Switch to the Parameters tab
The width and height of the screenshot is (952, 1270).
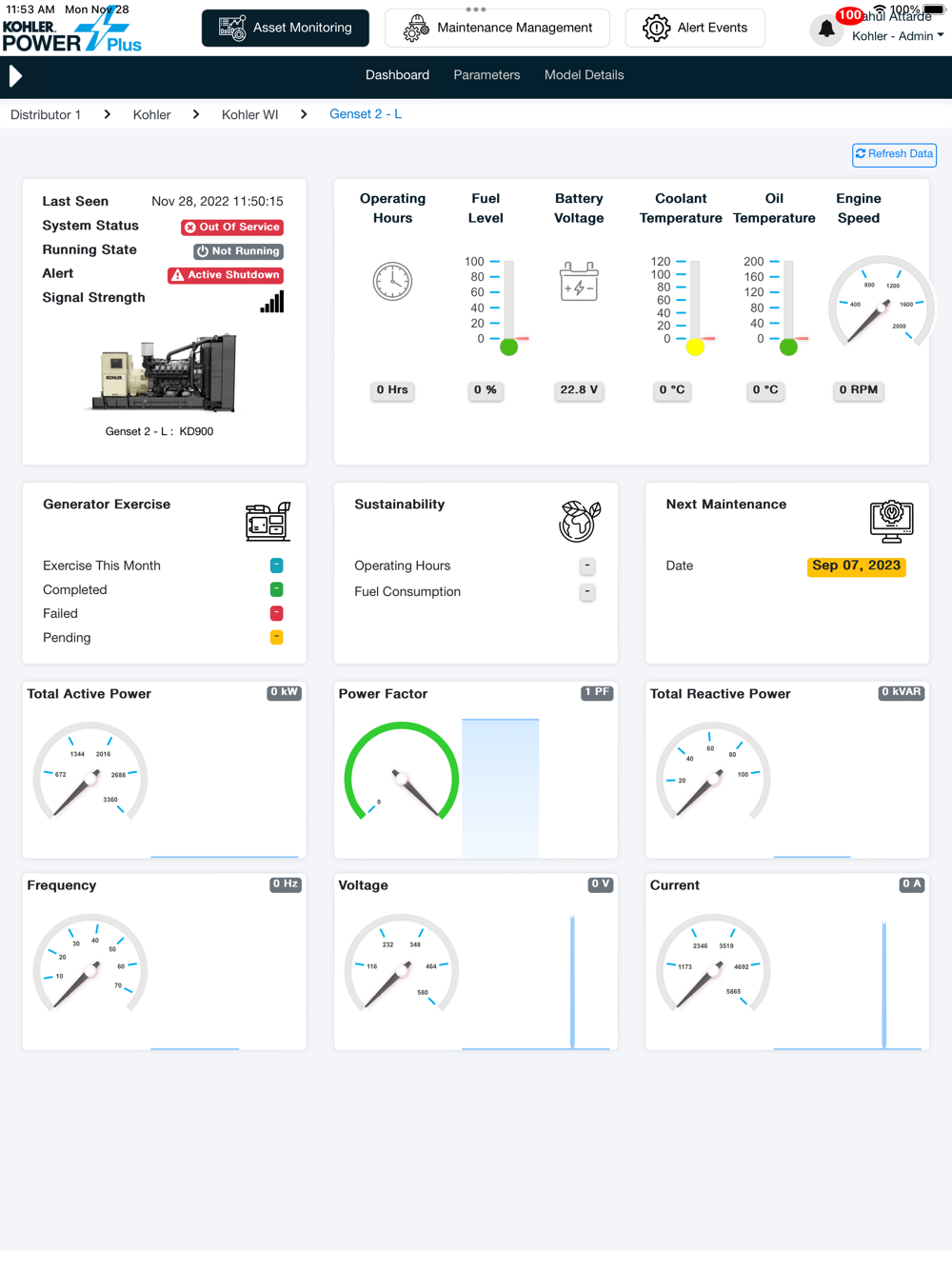pyautogui.click(x=486, y=75)
